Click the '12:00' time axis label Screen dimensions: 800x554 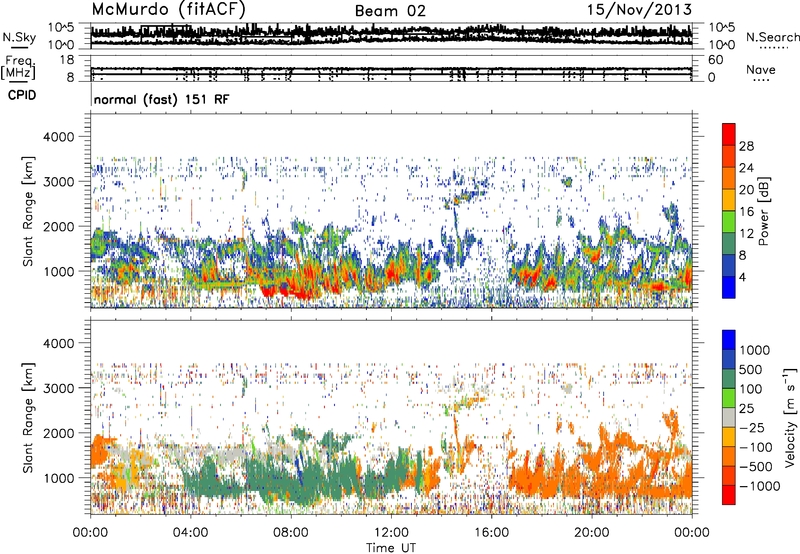coord(391,533)
